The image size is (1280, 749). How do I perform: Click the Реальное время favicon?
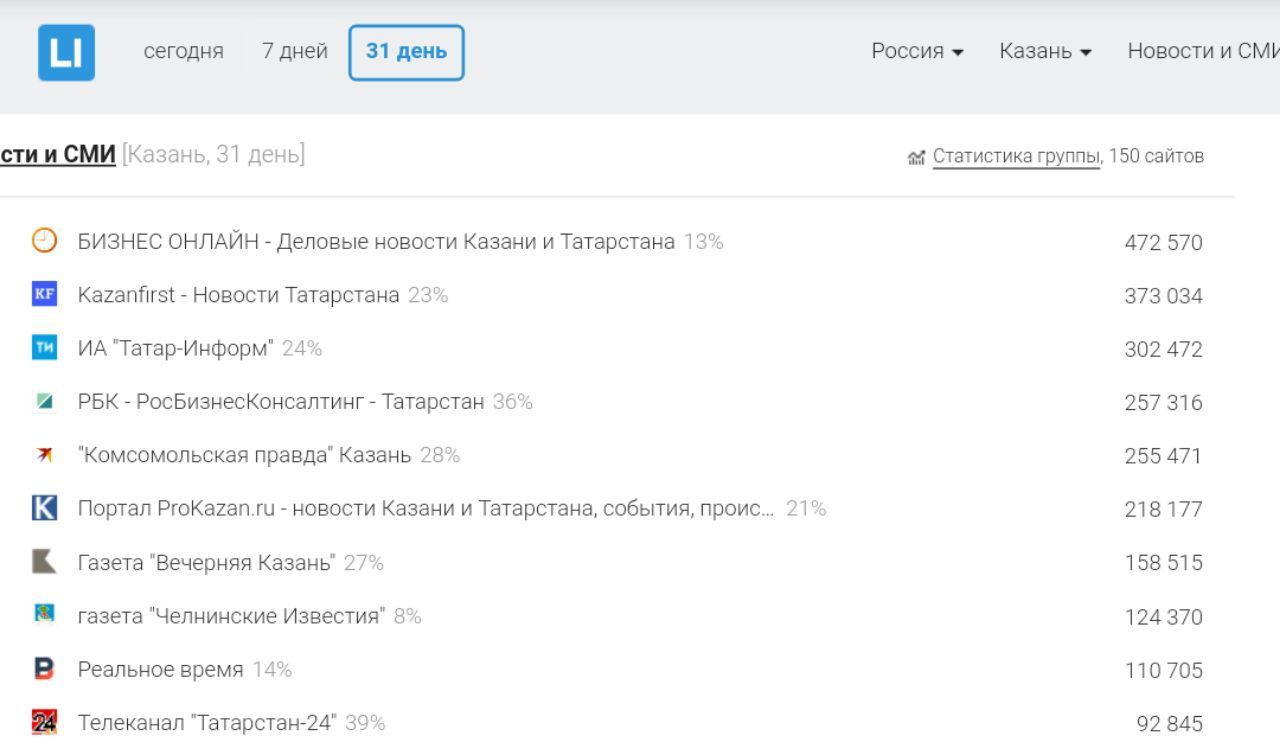point(45,669)
